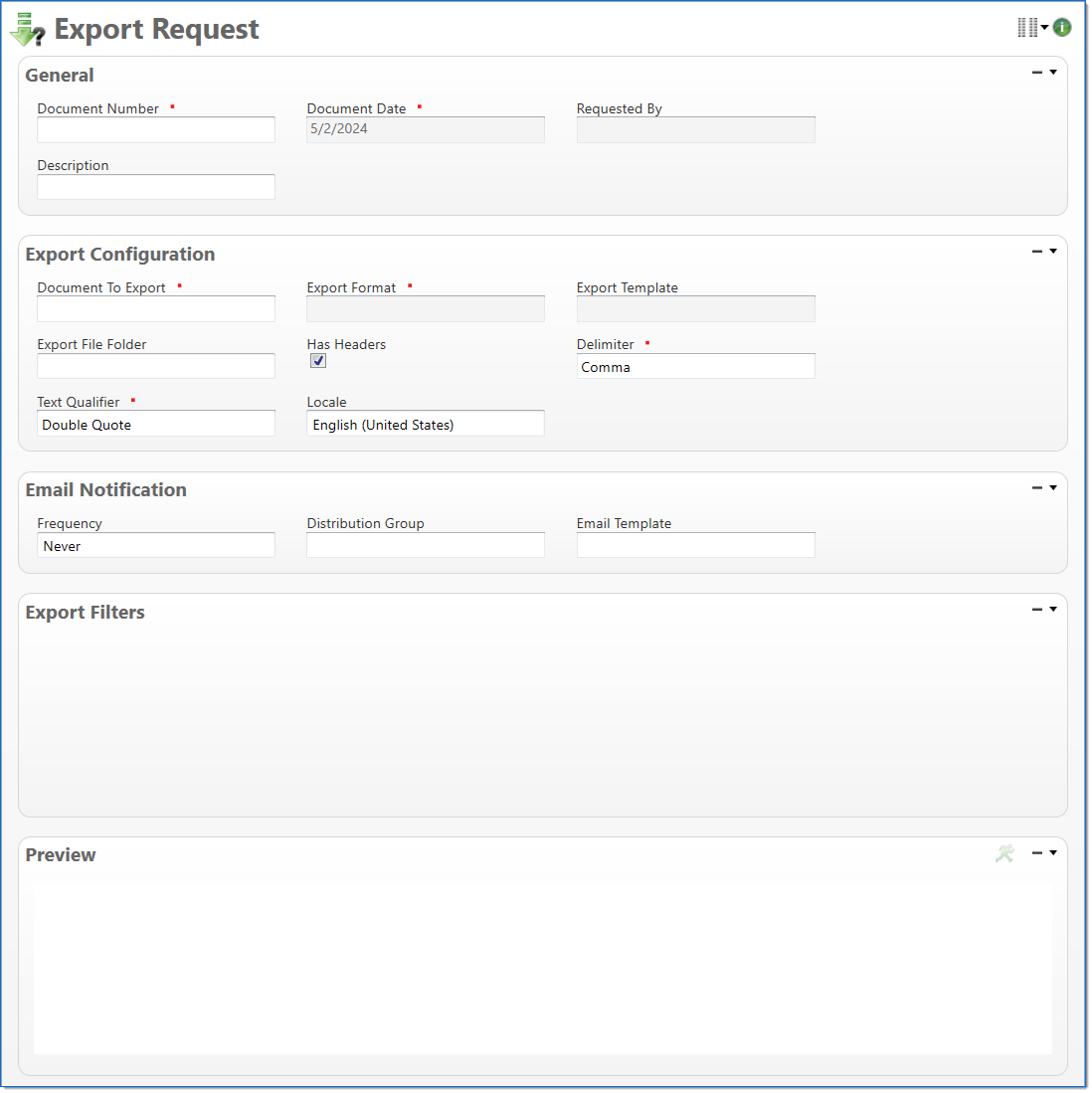Viewport: 1092px width, 1093px height.
Task: Click into the Document Number field
Action: click(x=156, y=130)
